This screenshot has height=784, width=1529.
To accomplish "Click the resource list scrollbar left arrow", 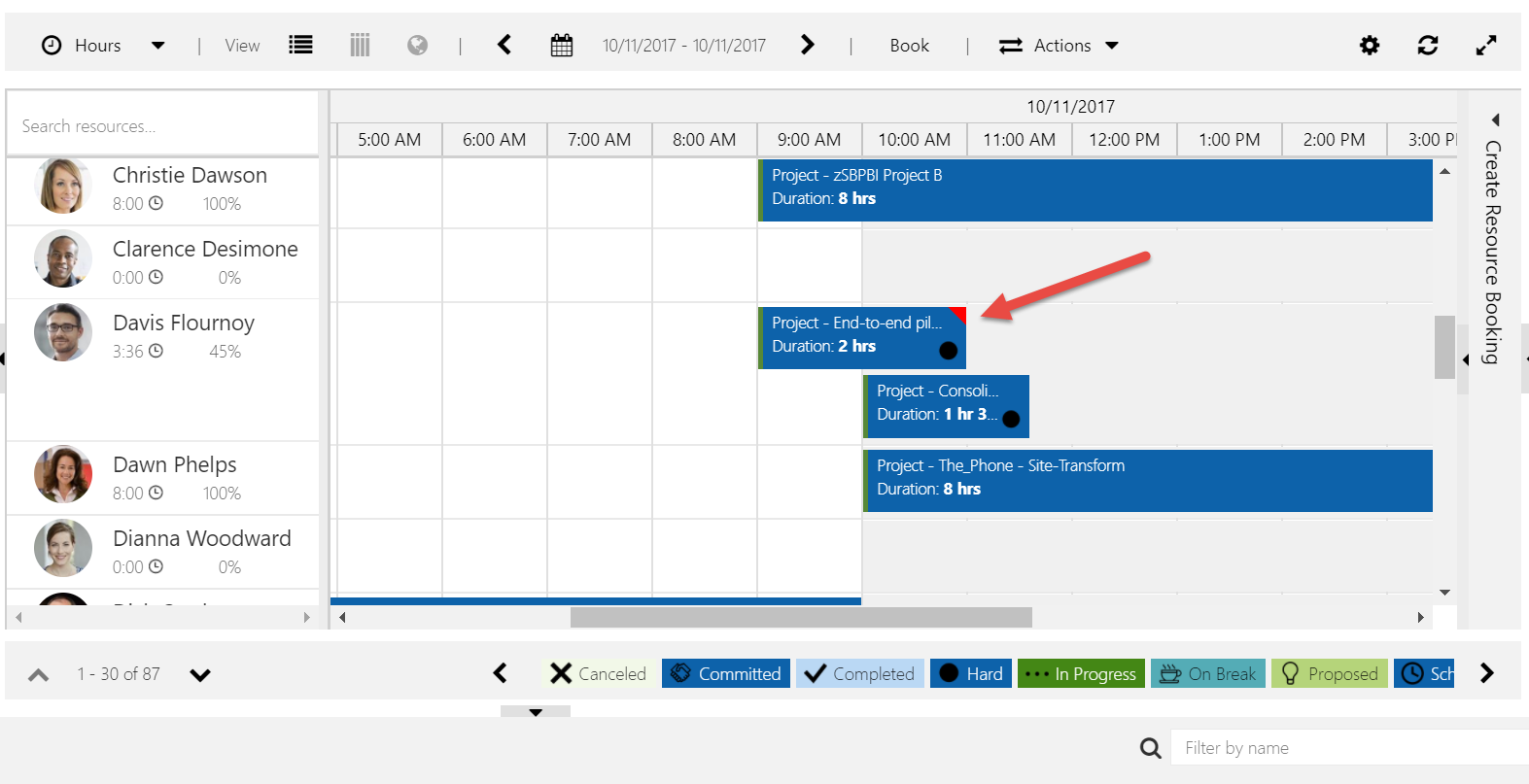I will [x=18, y=617].
